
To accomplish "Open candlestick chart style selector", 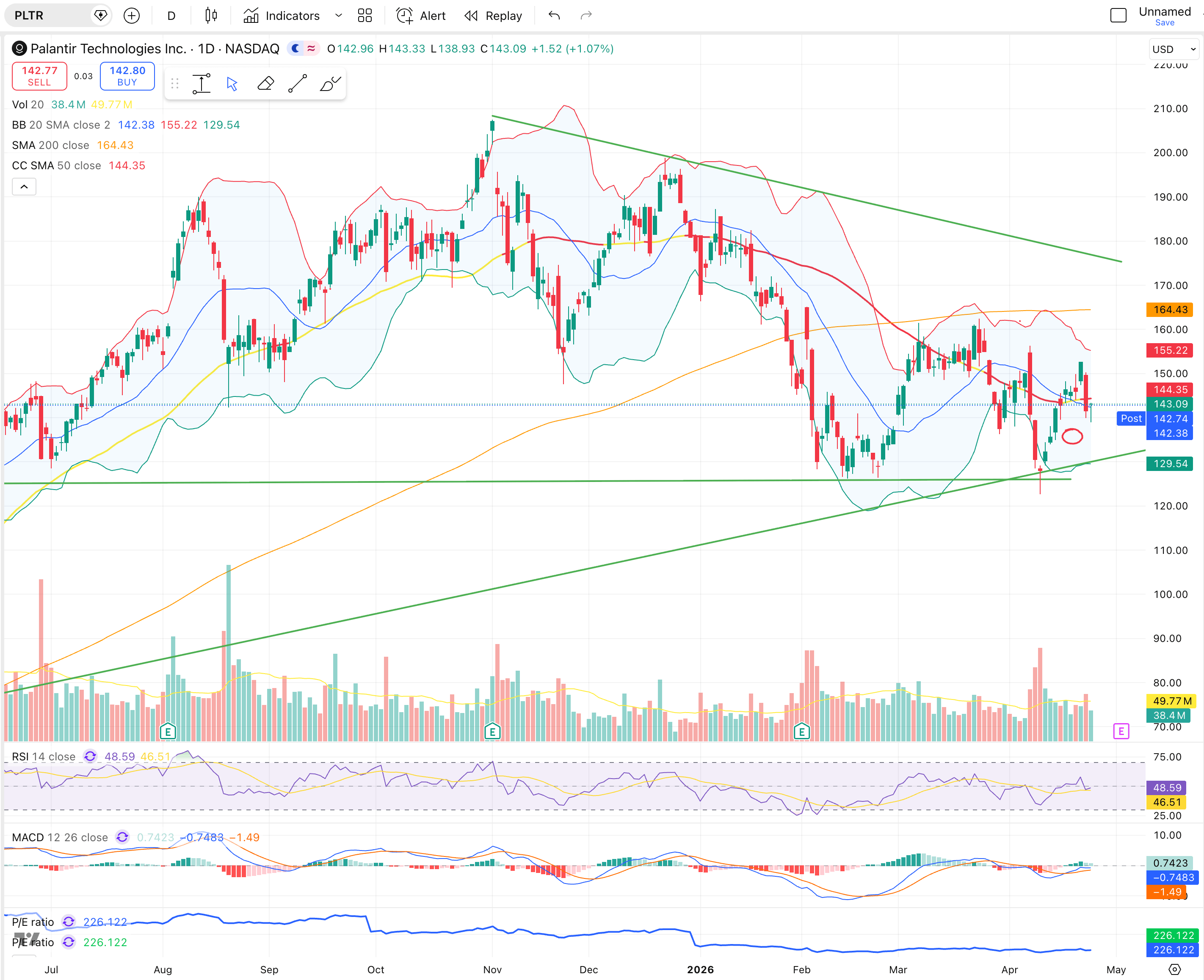I will 211,16.
